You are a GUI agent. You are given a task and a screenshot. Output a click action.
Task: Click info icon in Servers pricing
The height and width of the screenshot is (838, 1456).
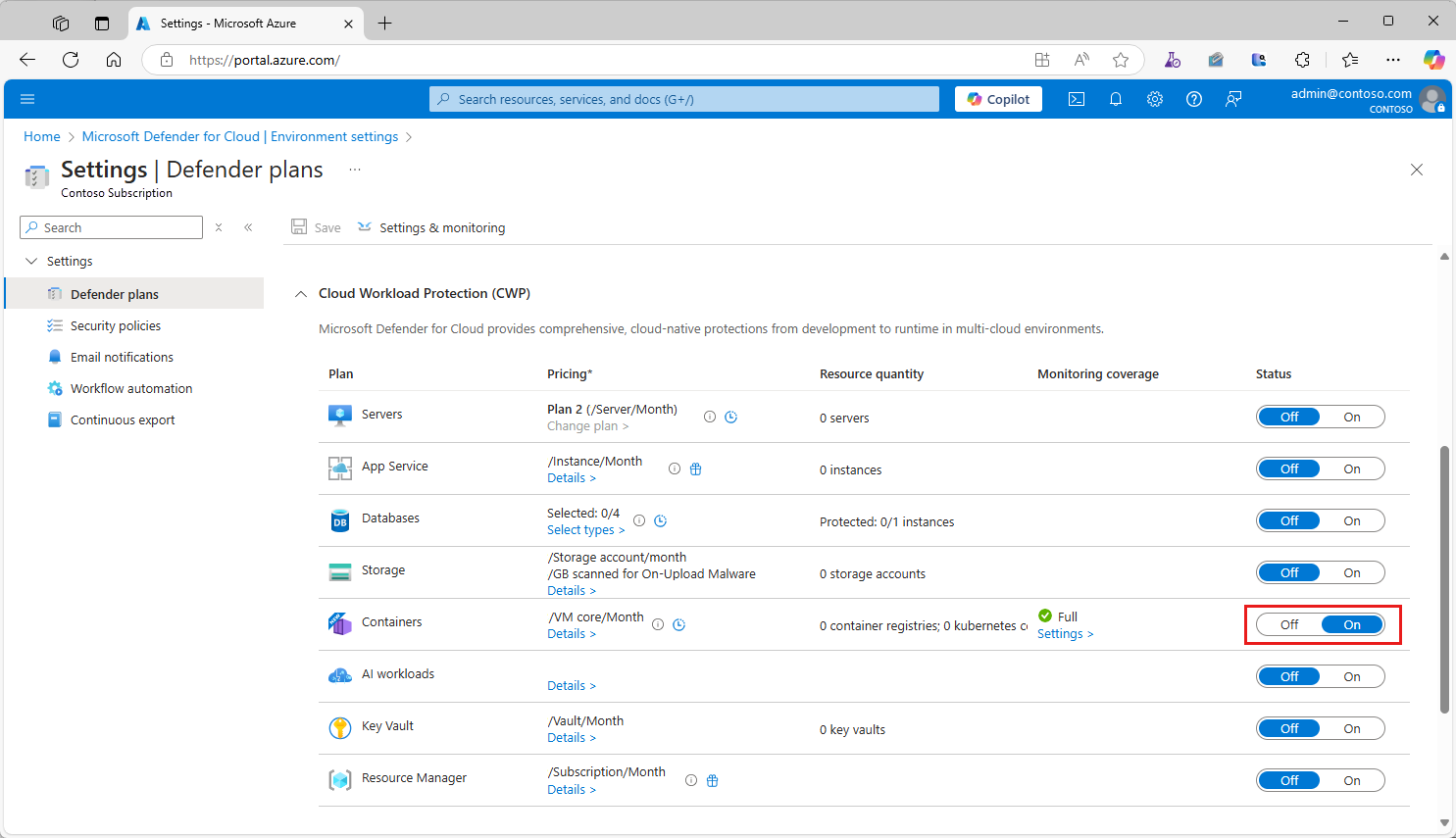[x=710, y=417]
